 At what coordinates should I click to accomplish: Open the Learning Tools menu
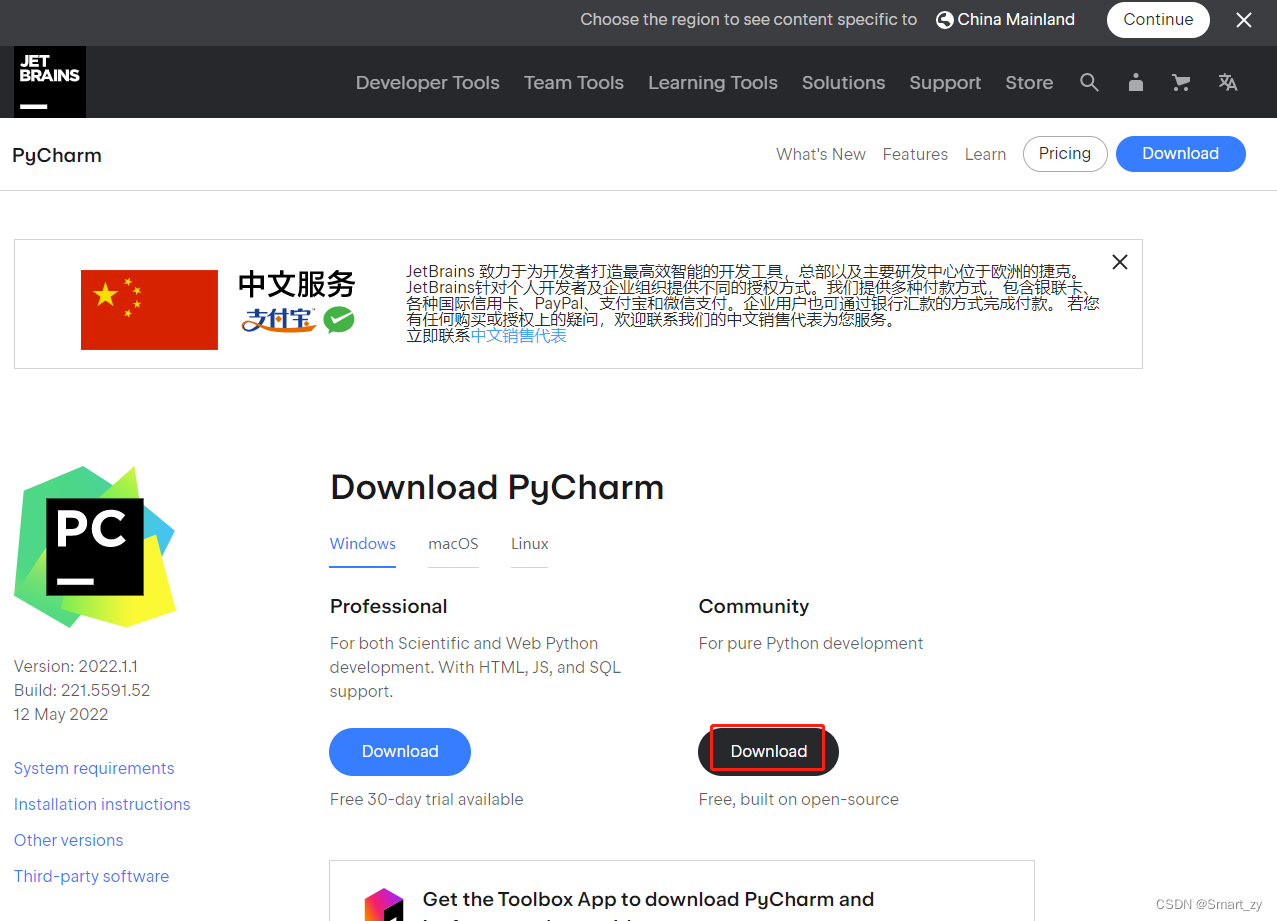(712, 83)
